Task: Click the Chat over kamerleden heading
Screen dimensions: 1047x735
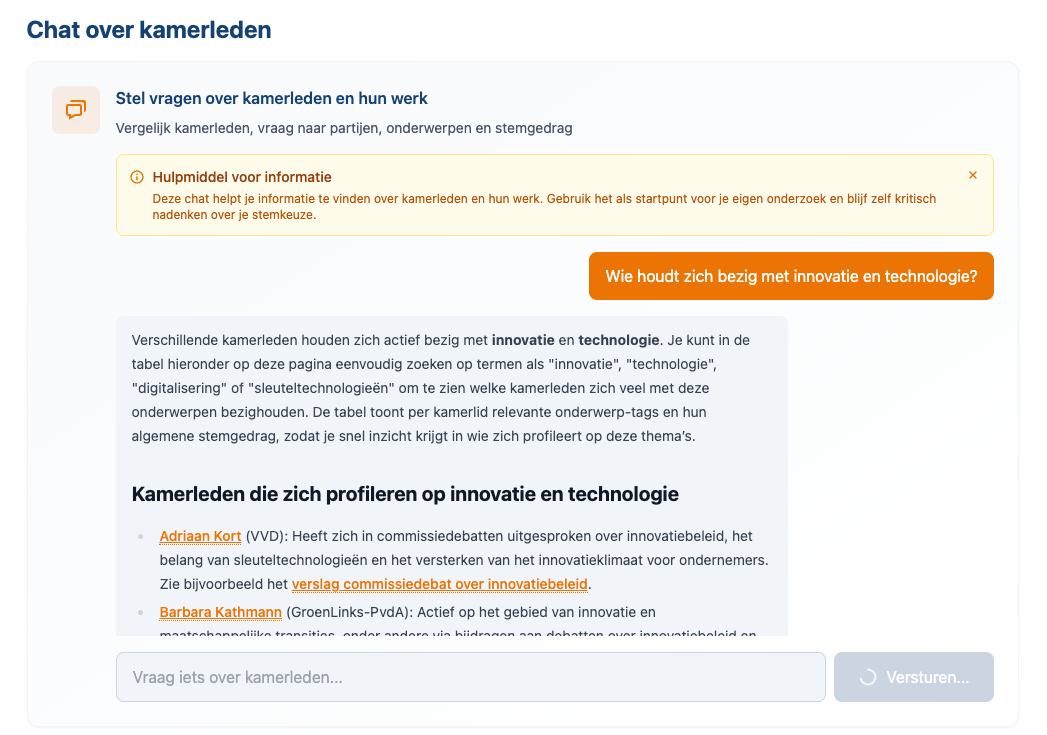Action: click(x=146, y=30)
